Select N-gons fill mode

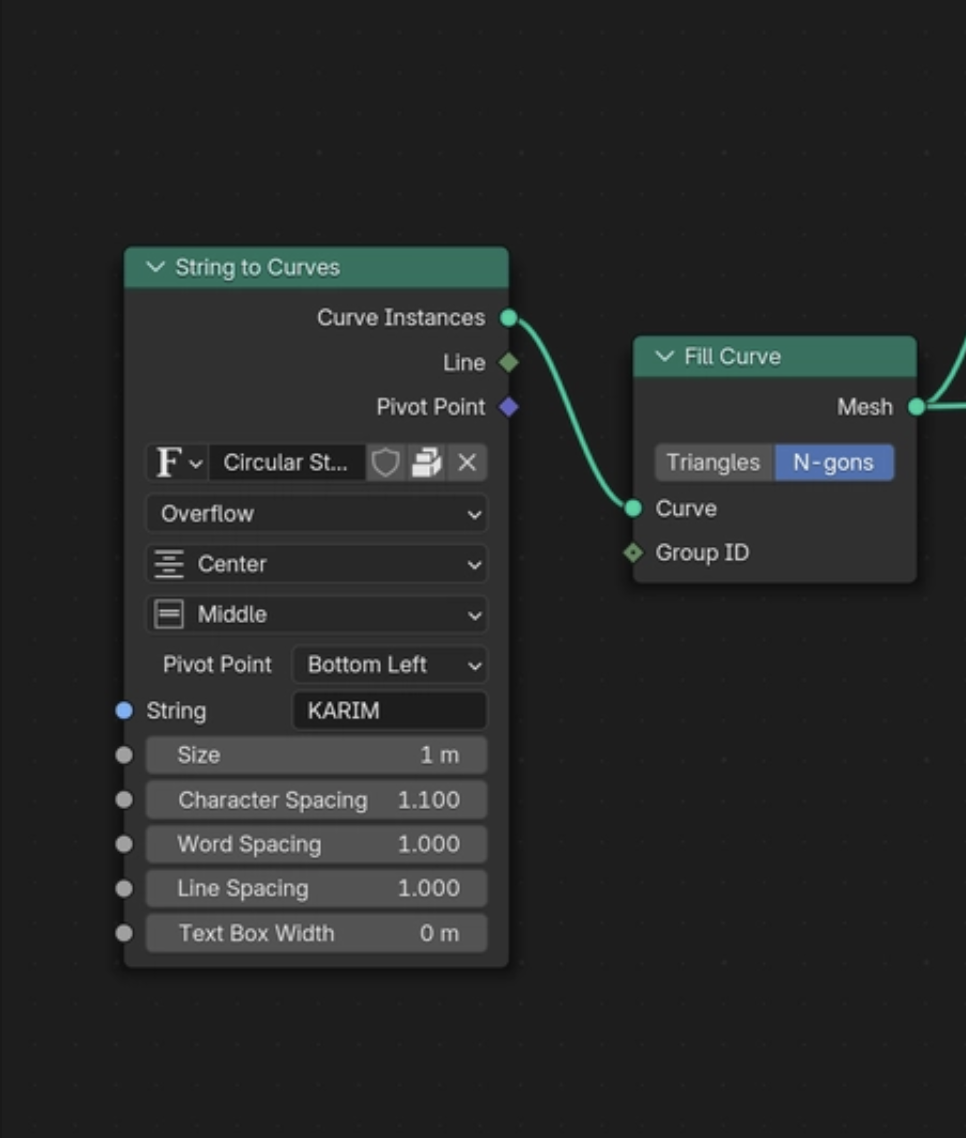coord(834,462)
